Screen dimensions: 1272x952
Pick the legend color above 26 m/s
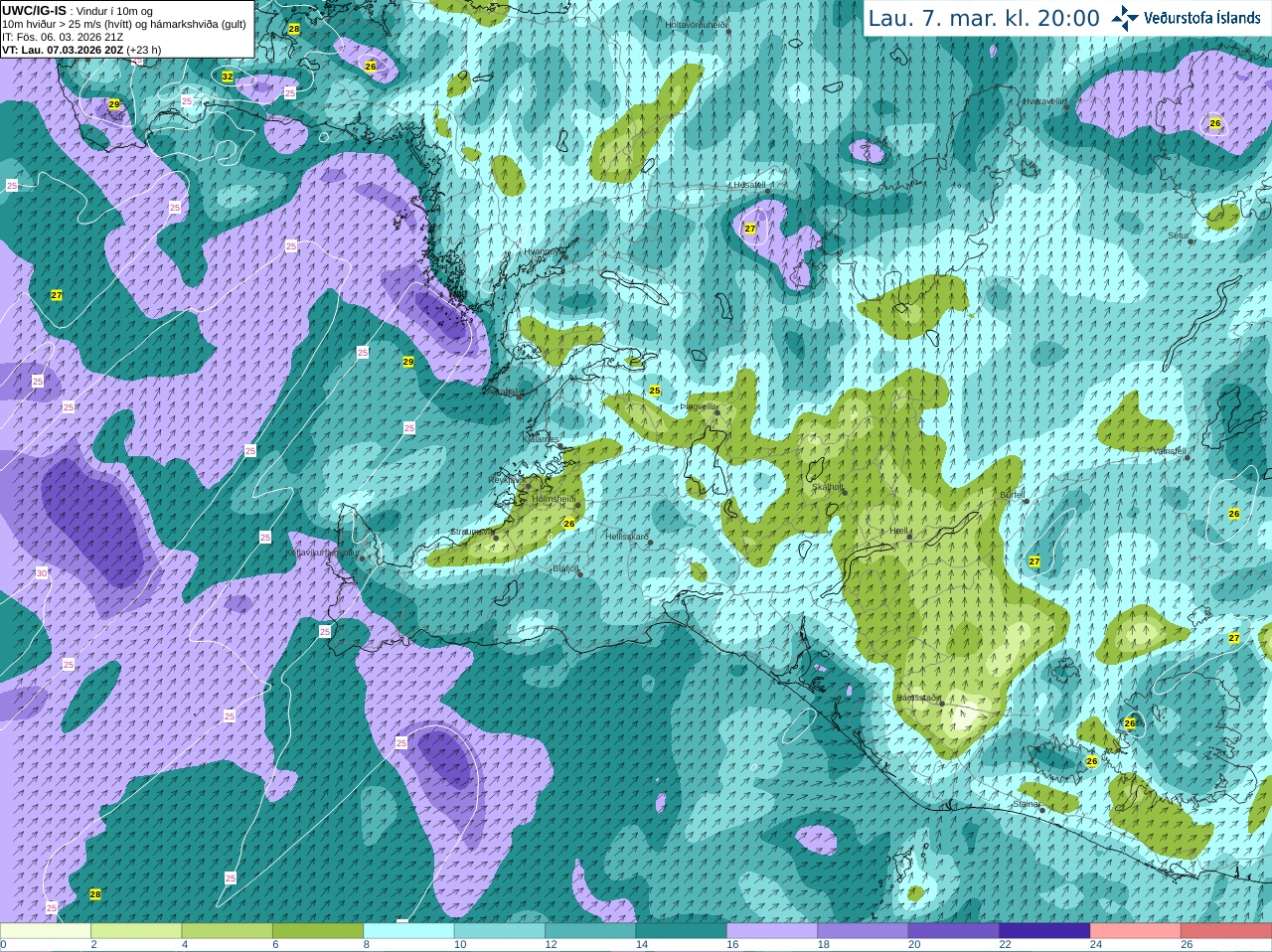[1226, 931]
